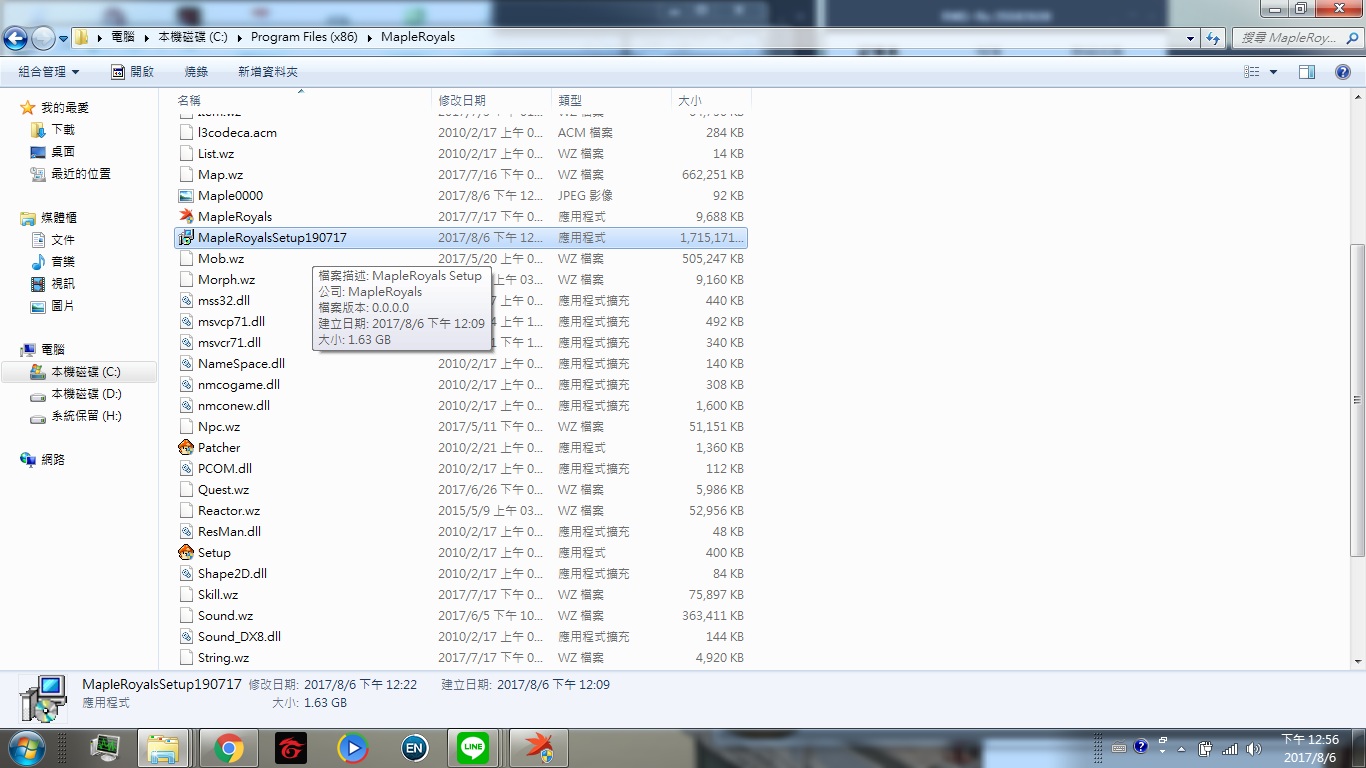The width and height of the screenshot is (1366, 768).
Task: Sort files by 大小 column header
Action: [711, 100]
